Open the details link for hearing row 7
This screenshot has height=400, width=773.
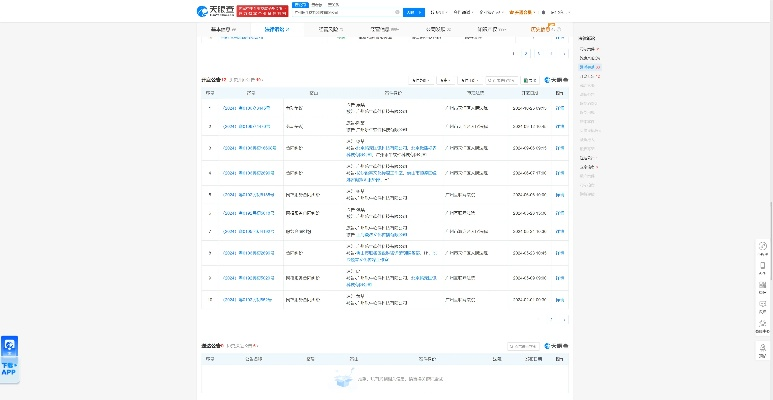560,232
